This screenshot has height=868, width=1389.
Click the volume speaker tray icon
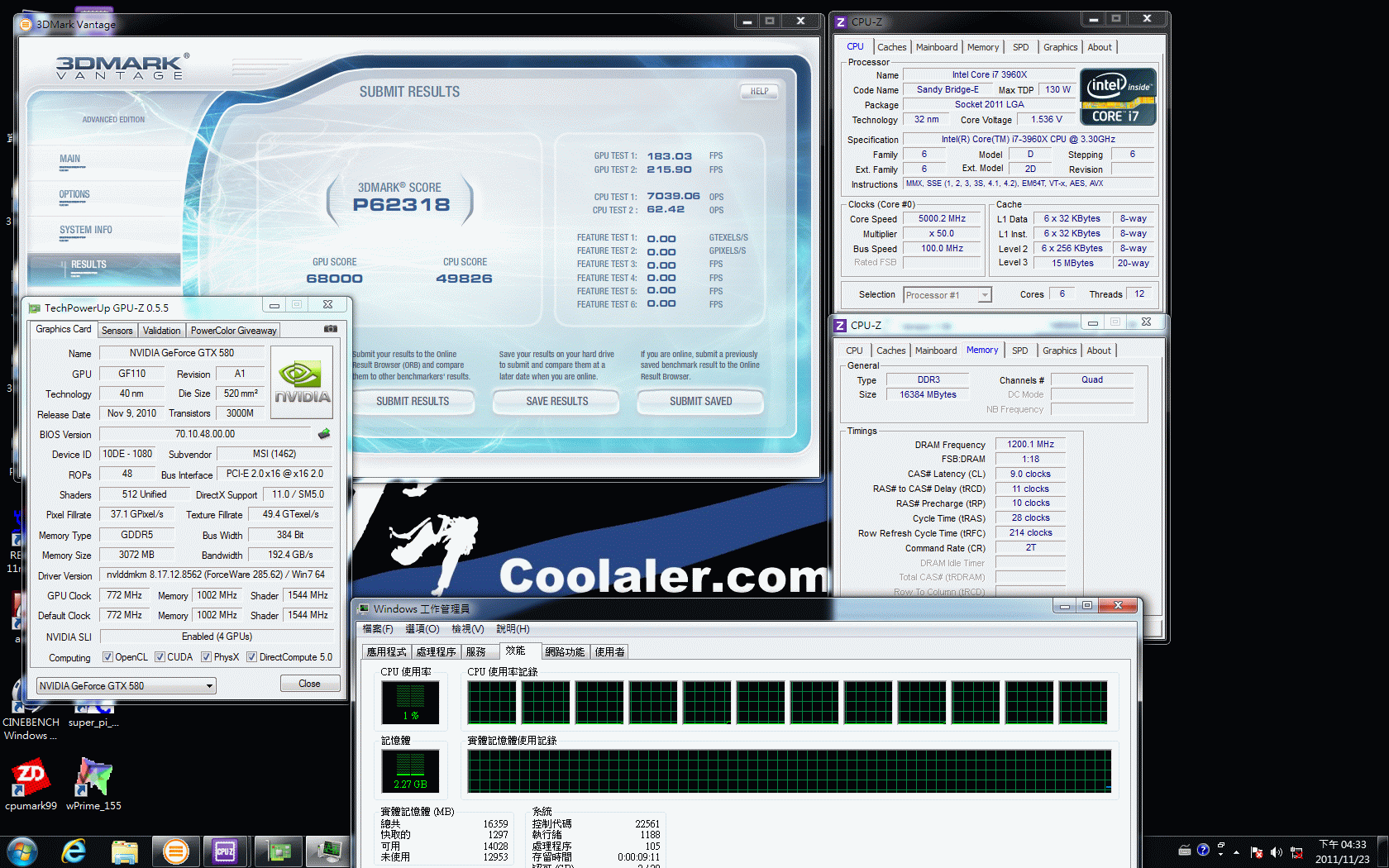click(x=1276, y=852)
